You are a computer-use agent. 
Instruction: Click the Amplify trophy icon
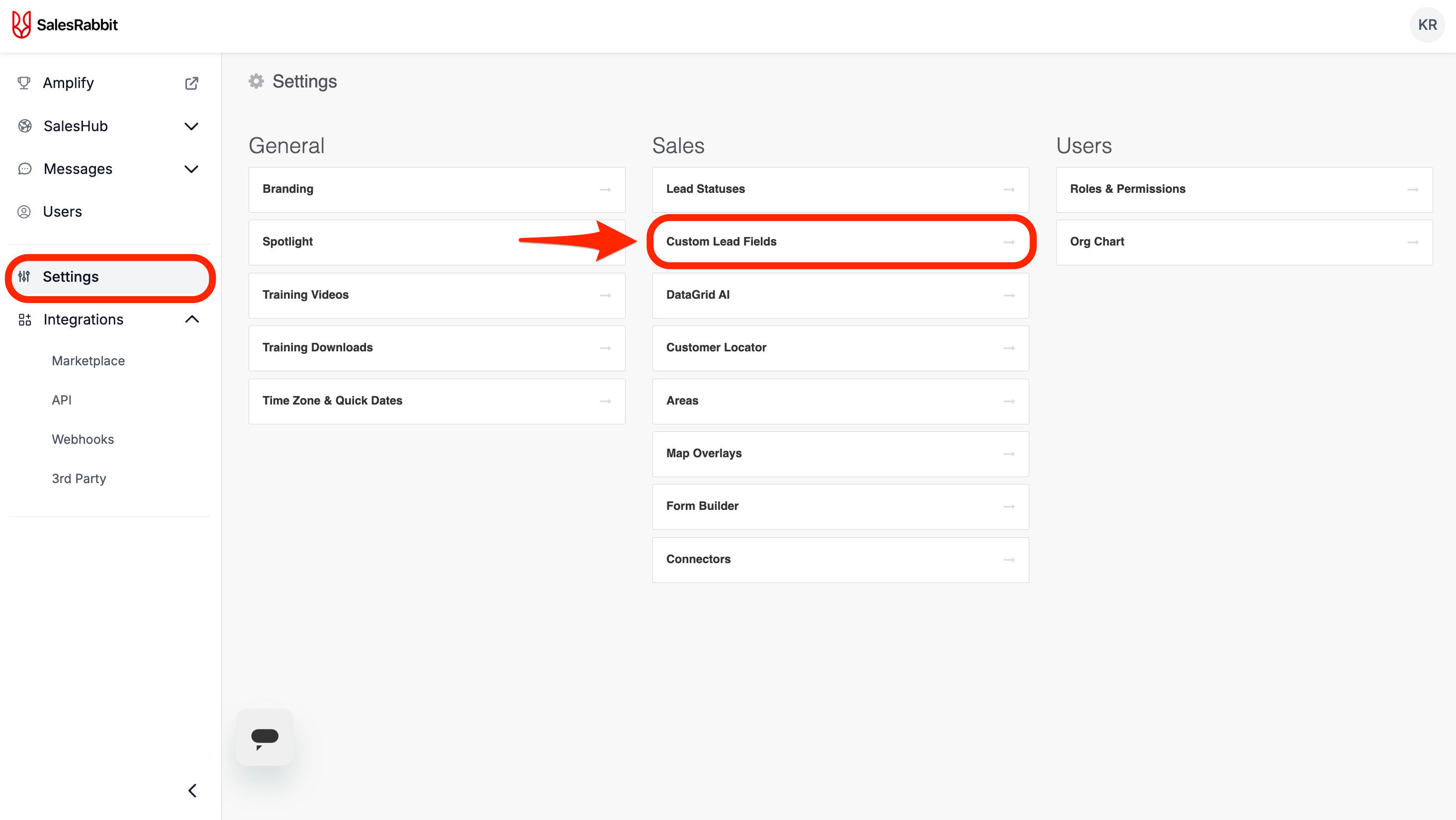(x=24, y=83)
